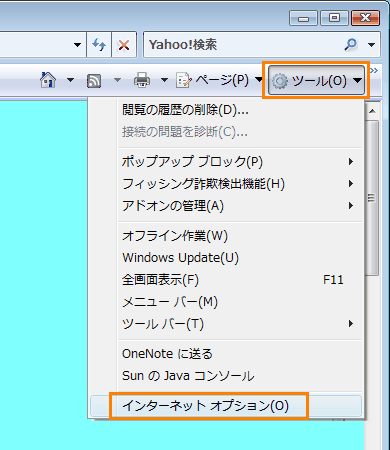
Task: Toggle 全画面表示(F) full screen
Action: pos(226,280)
